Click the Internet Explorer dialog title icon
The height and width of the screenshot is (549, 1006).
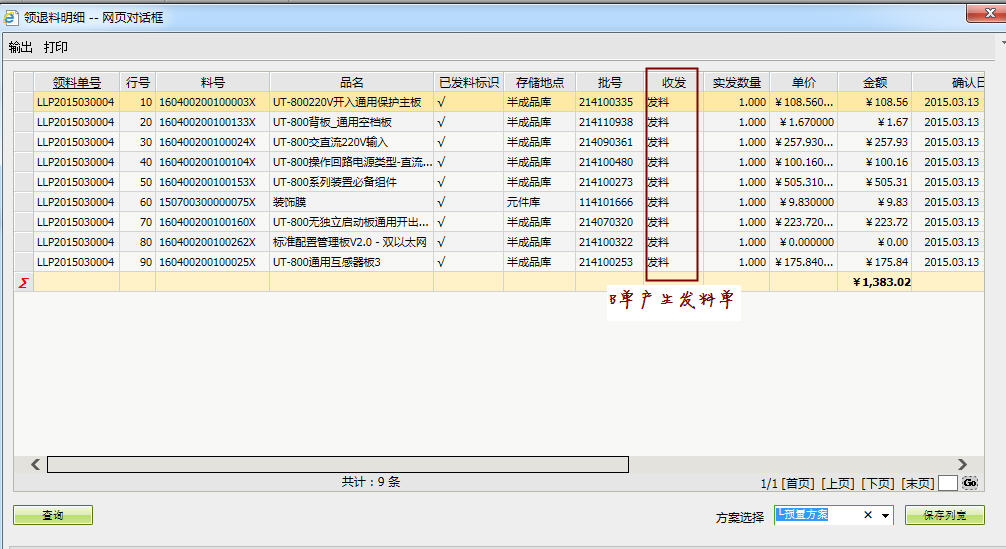click(10, 17)
